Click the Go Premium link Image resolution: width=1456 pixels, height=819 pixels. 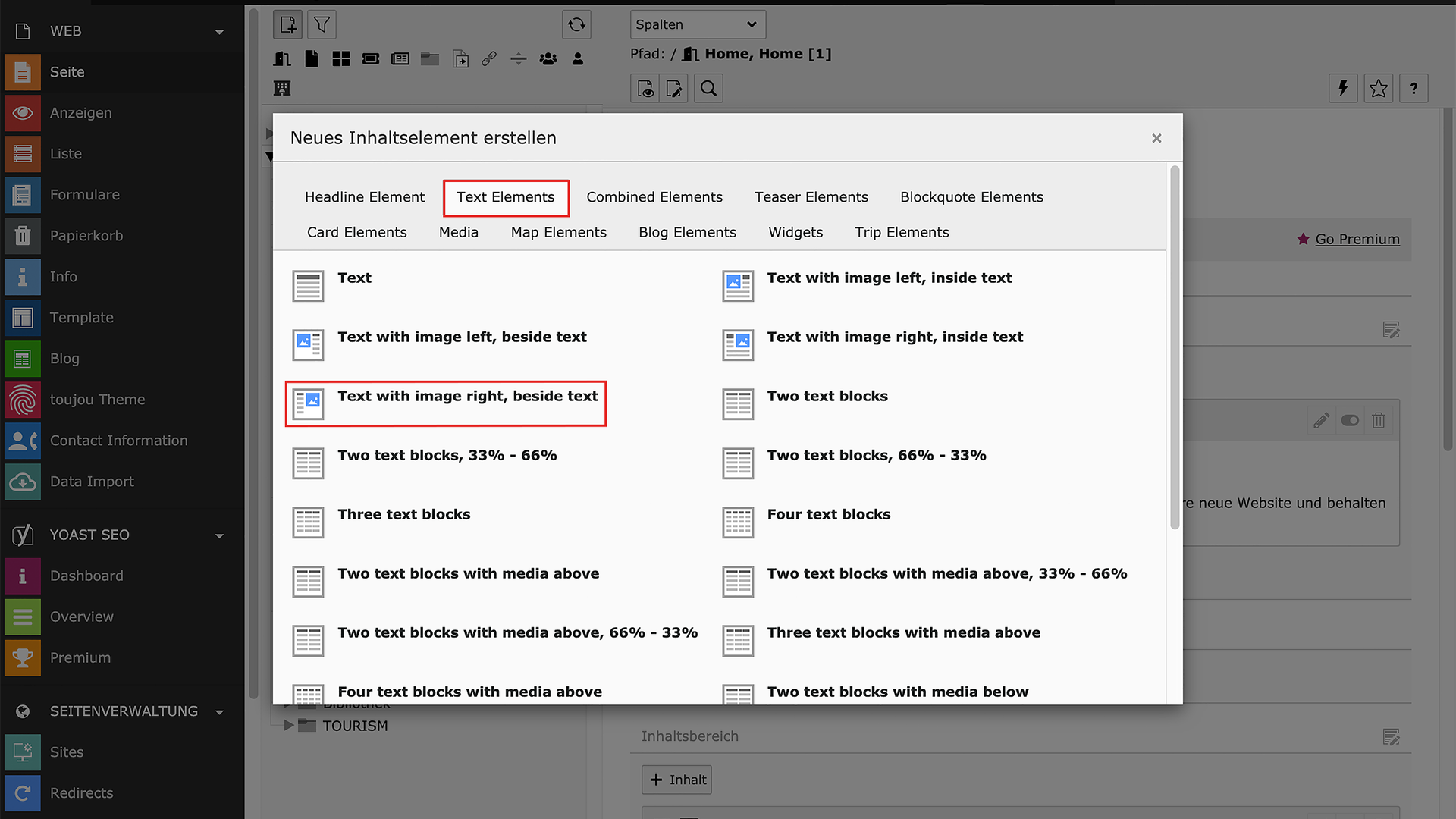click(1357, 239)
